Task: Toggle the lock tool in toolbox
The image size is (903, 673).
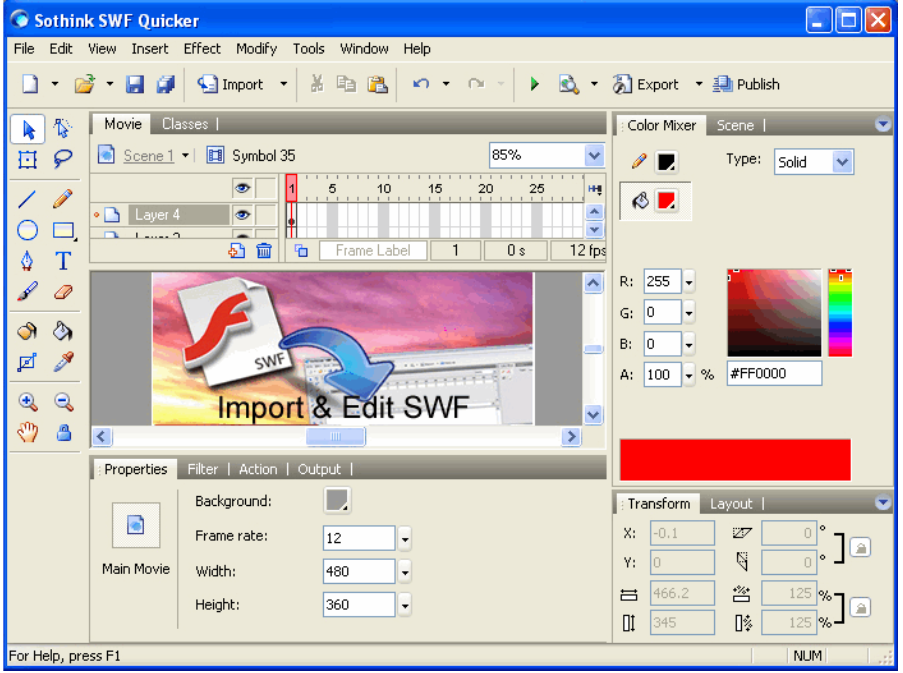Action: tap(63, 432)
